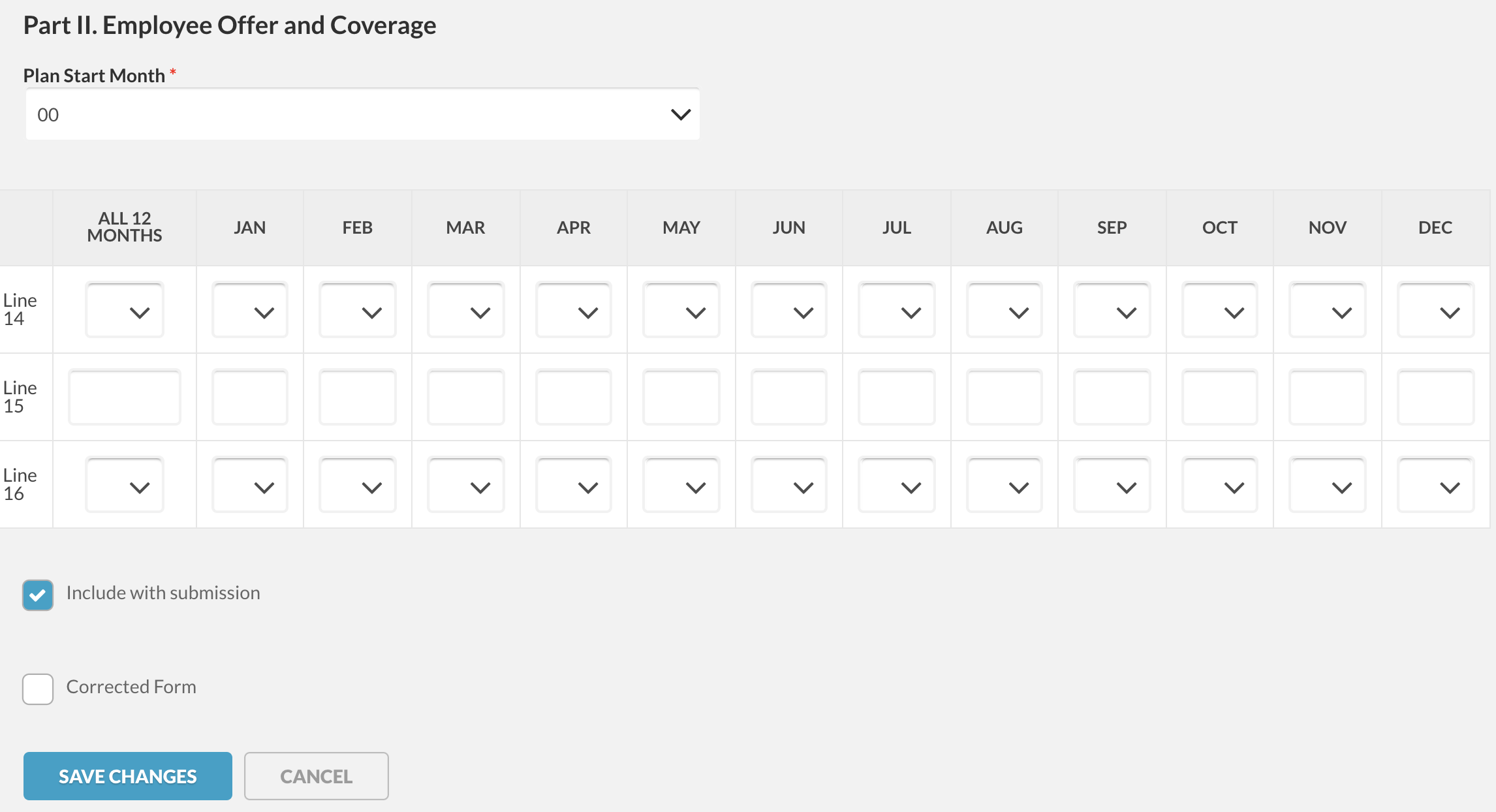Open Line 14 JUN dropdown
1496x812 pixels.
tap(788, 309)
